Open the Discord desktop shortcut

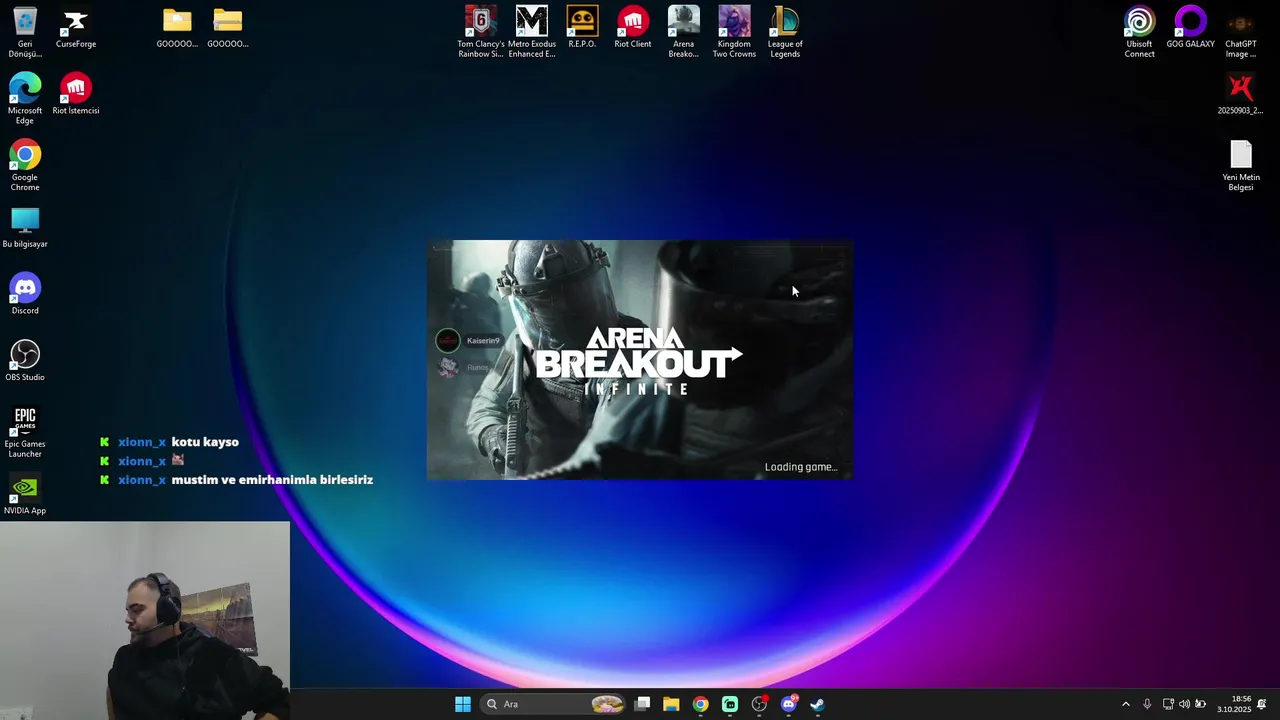[x=25, y=295]
